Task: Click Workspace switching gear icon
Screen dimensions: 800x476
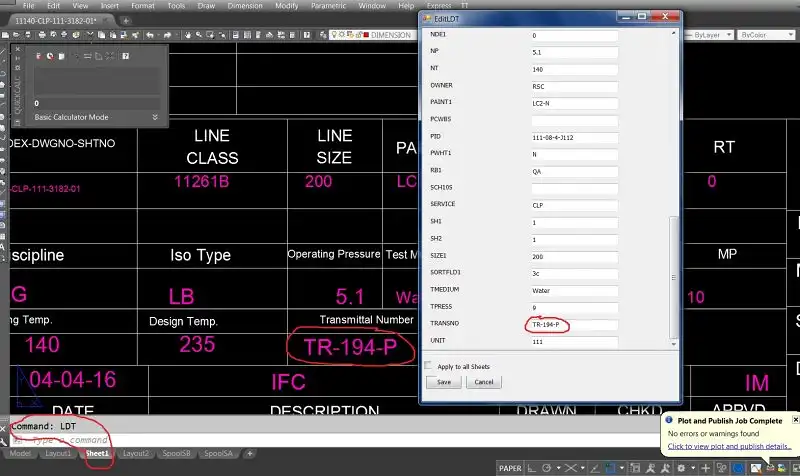Action: 681,468
